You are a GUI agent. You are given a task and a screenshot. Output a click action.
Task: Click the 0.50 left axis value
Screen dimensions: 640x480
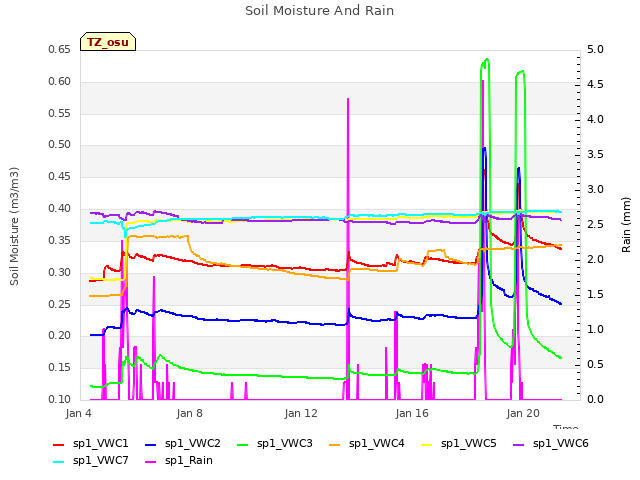point(60,144)
